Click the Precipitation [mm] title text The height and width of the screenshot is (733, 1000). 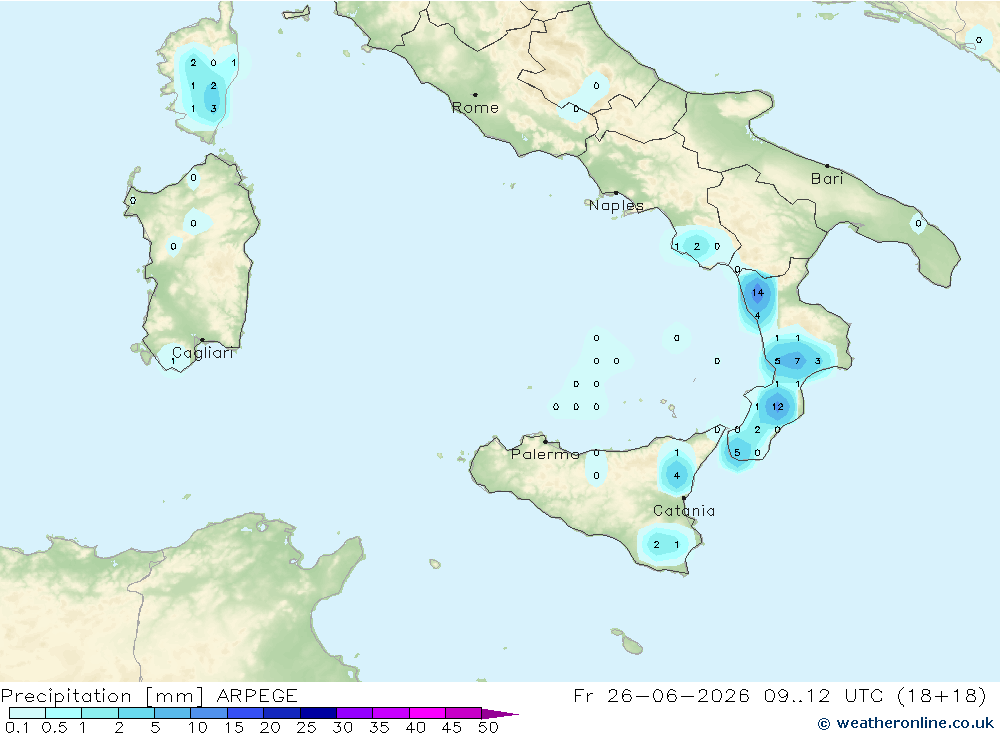[102, 696]
